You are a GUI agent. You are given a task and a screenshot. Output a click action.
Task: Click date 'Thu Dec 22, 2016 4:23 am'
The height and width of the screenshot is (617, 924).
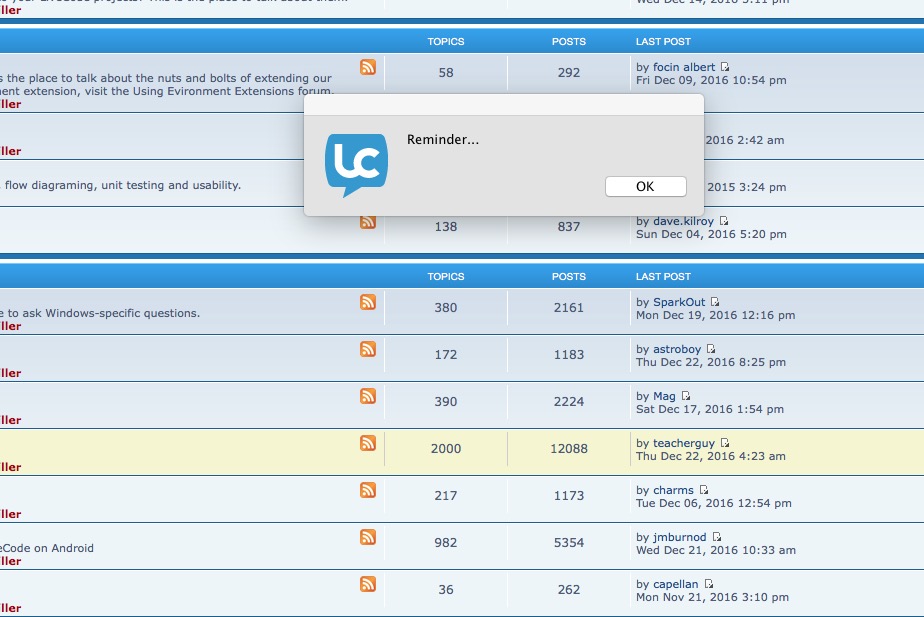point(711,456)
